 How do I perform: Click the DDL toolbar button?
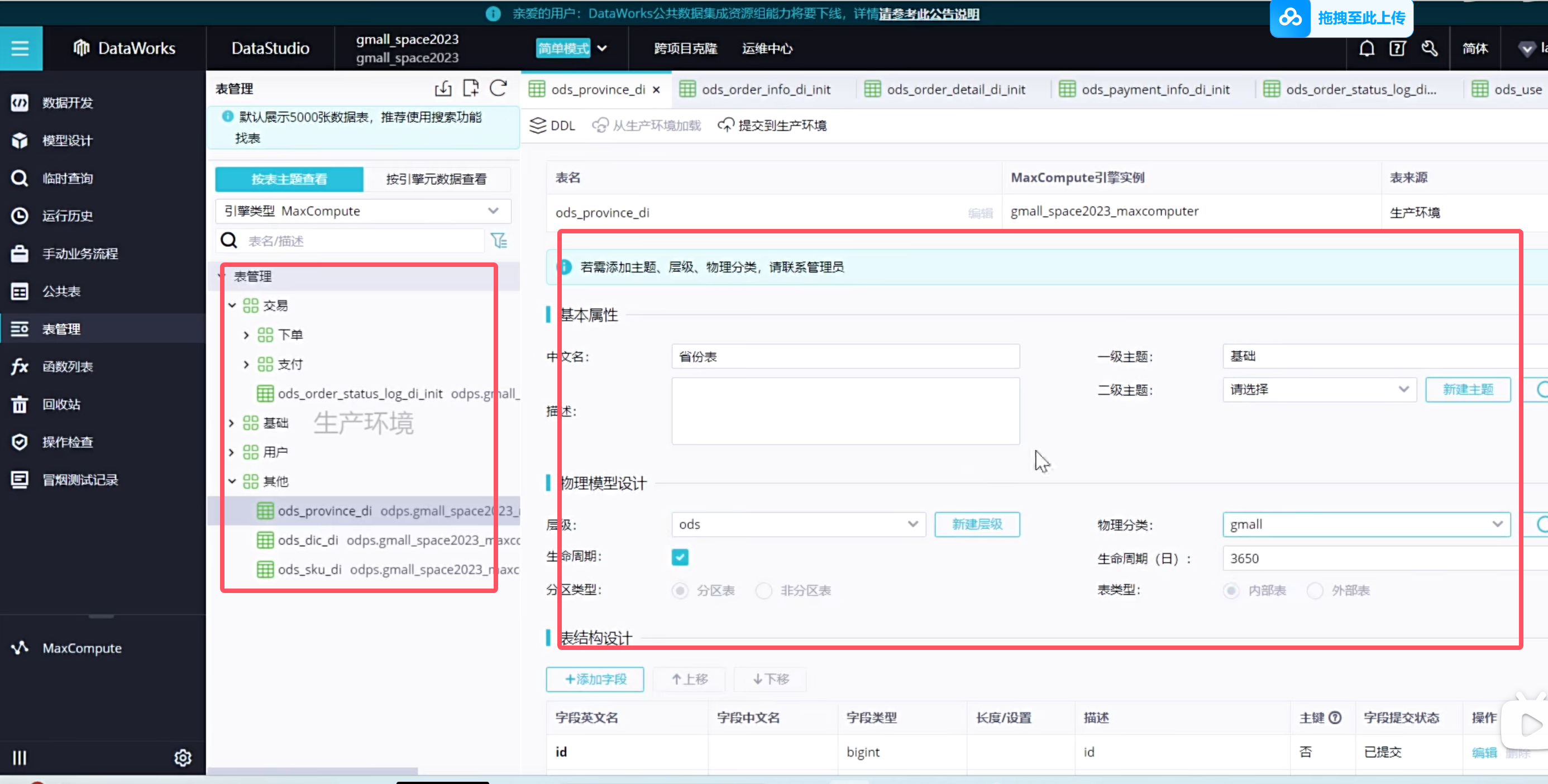click(x=552, y=125)
